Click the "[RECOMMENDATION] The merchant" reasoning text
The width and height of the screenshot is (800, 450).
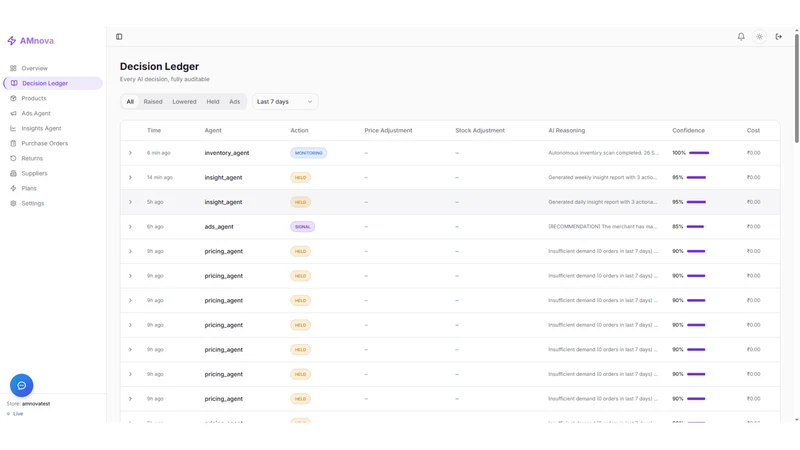[x=603, y=227]
